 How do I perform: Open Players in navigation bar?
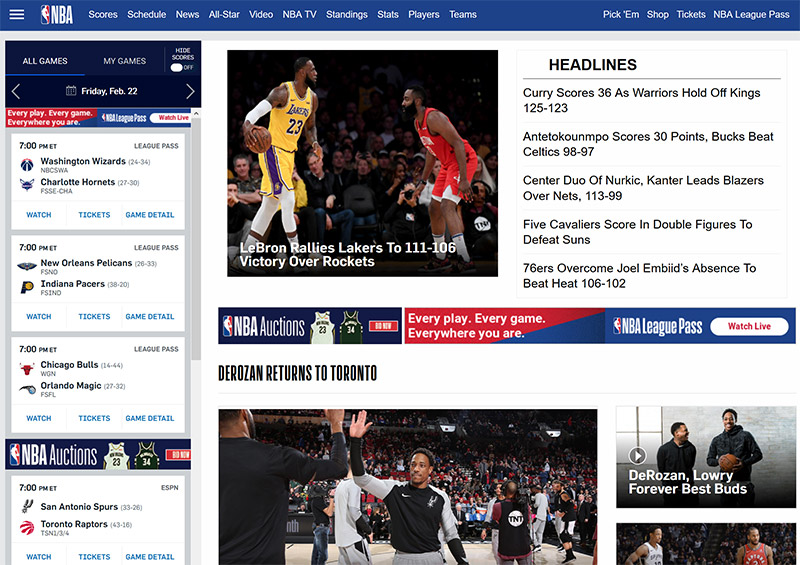pyautogui.click(x=423, y=15)
